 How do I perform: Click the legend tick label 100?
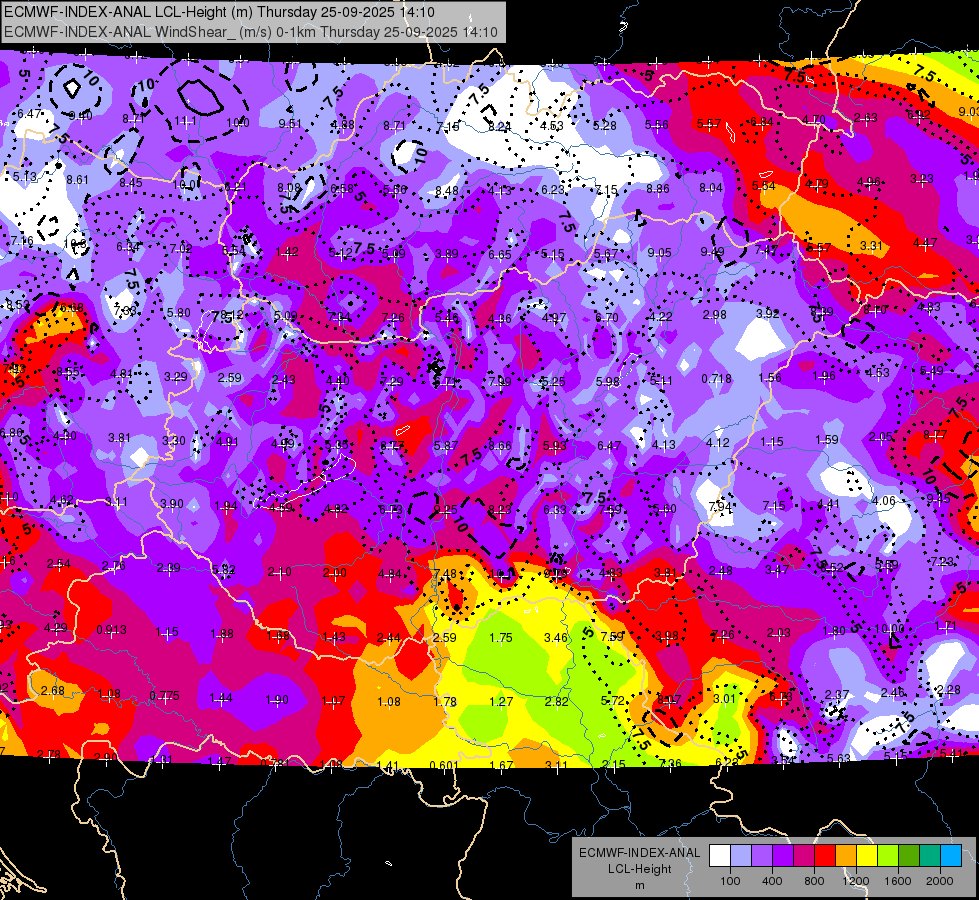(x=730, y=881)
